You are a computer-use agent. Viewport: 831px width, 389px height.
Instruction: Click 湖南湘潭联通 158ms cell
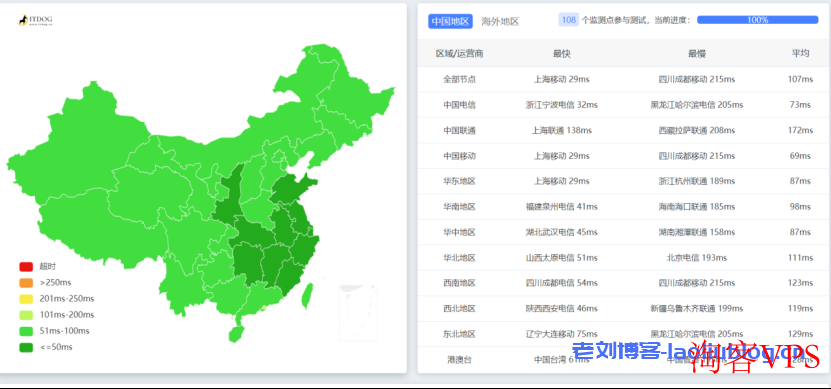[697, 232]
